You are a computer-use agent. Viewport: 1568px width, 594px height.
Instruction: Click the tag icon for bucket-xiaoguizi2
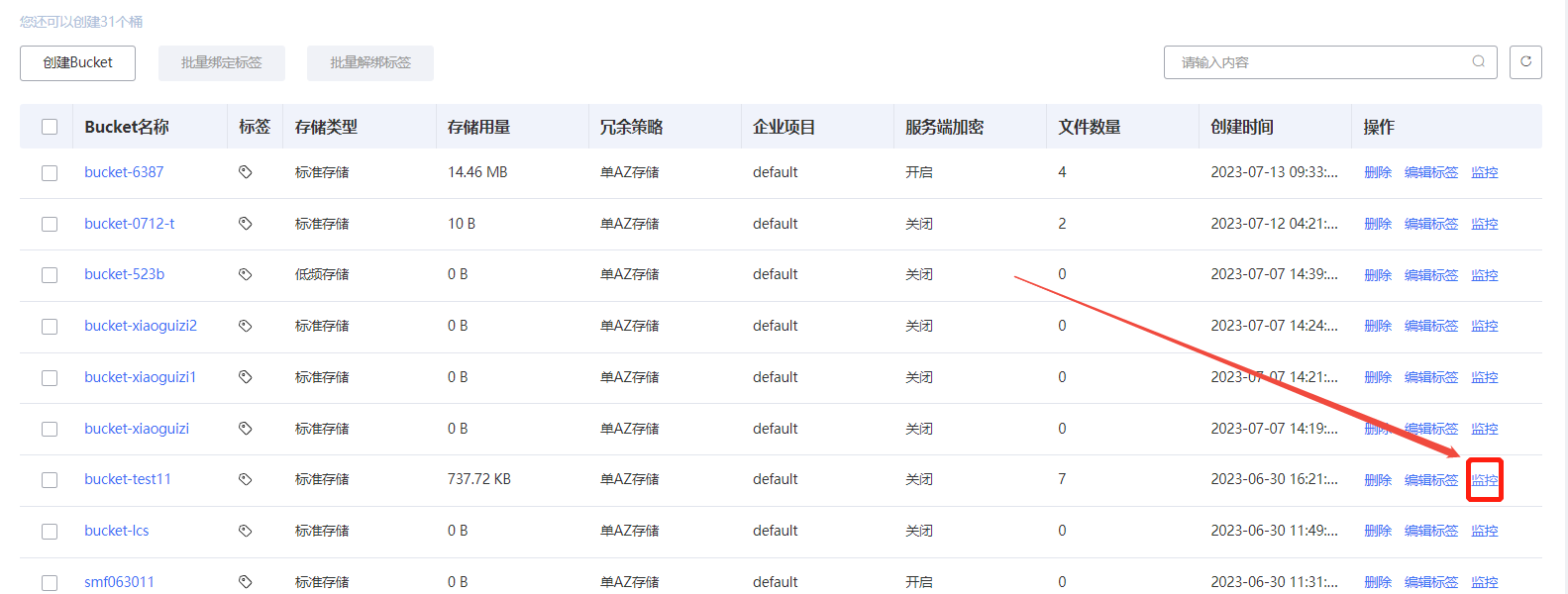click(x=245, y=326)
